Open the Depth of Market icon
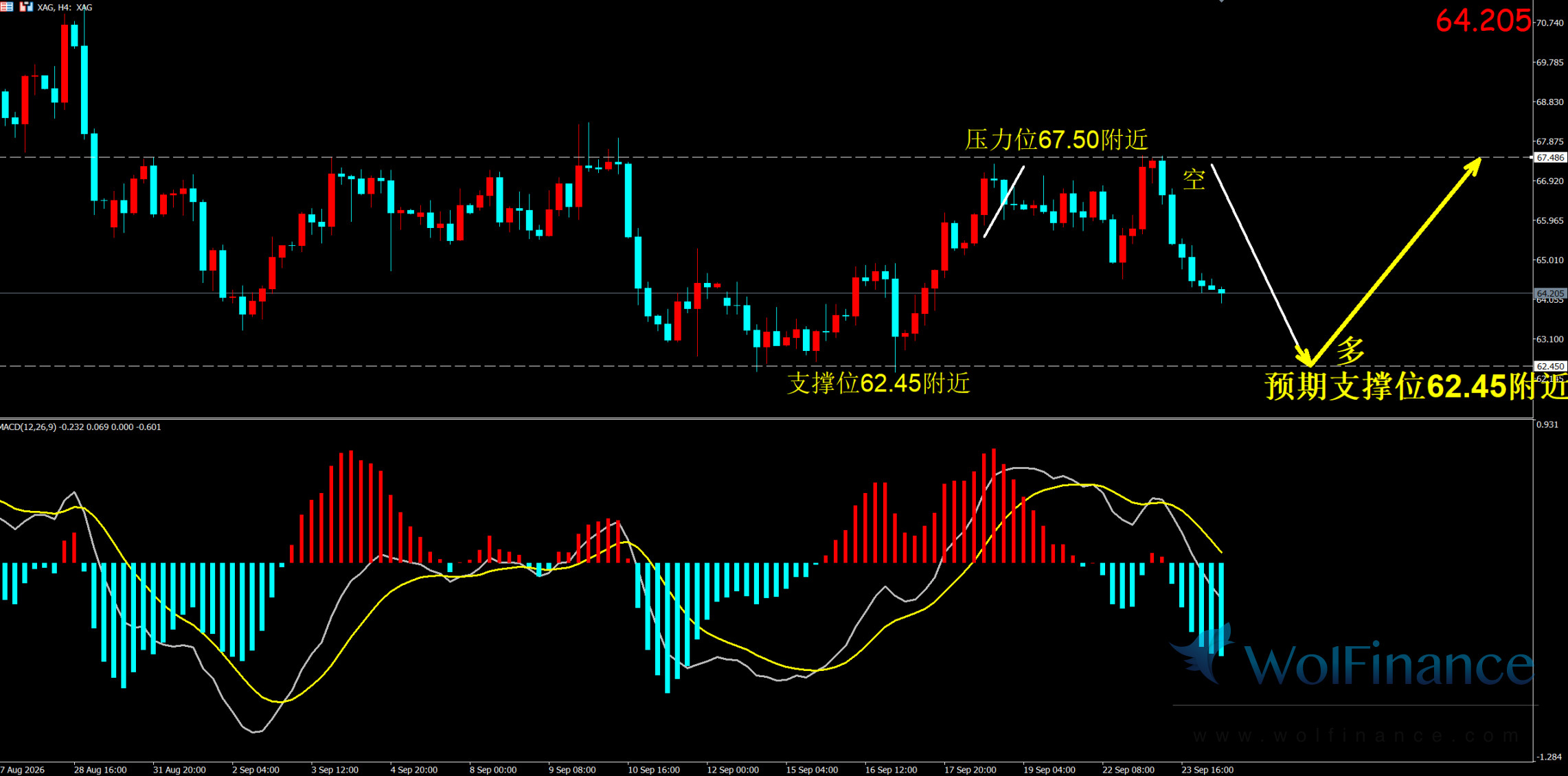 point(6,7)
